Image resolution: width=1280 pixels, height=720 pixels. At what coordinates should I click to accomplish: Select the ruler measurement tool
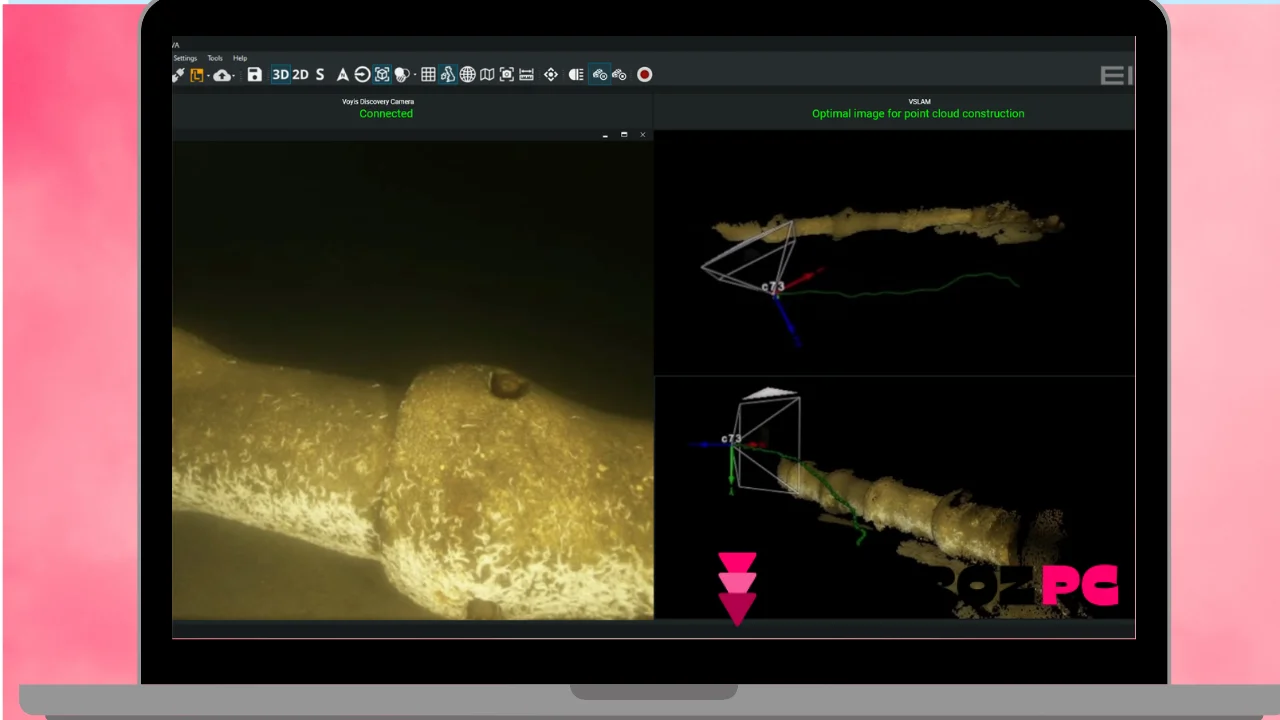click(526, 75)
